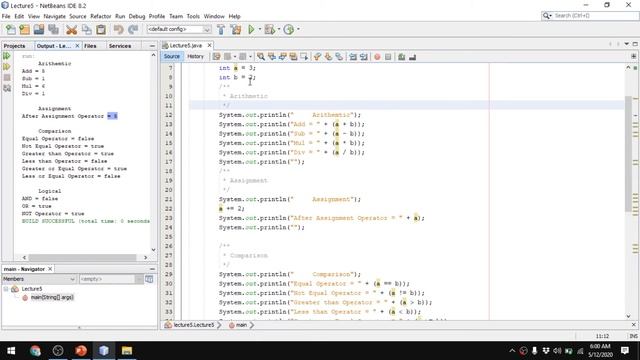Viewport: 640px width, 360px height.
Task: Toggle Rectangular Selection in editor toolbar
Action: coord(304,57)
